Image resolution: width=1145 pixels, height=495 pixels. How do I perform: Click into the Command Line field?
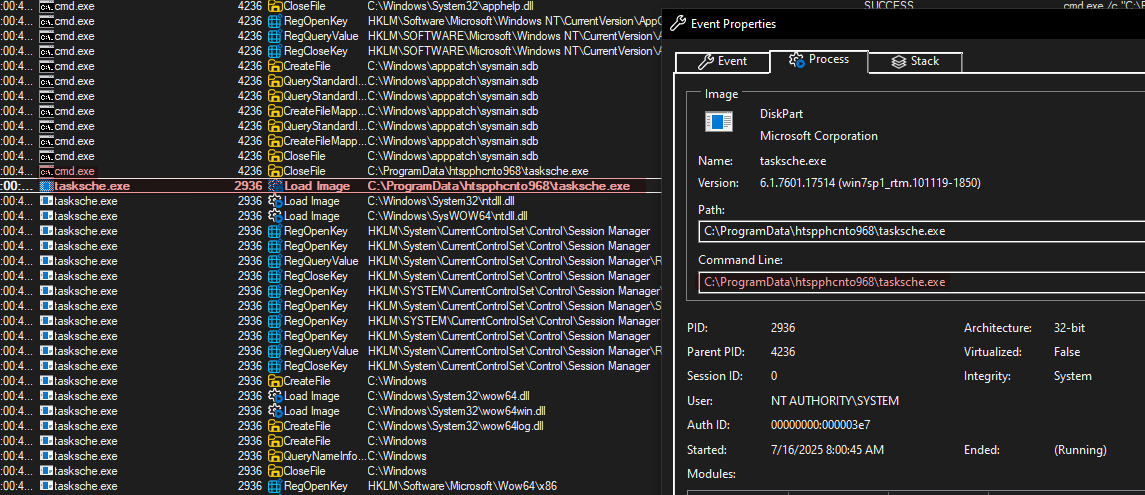920,282
